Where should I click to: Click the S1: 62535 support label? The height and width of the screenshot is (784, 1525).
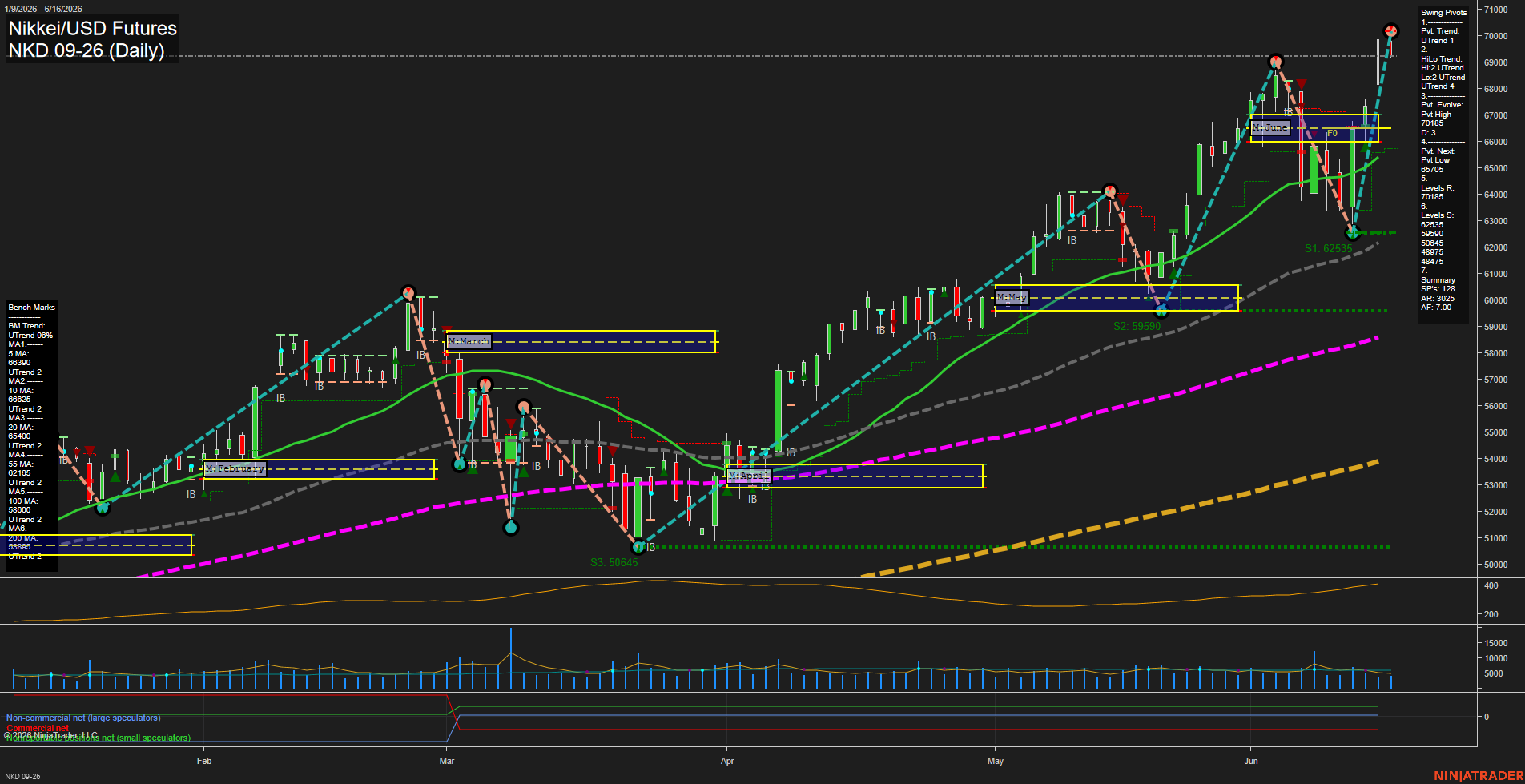point(1328,248)
